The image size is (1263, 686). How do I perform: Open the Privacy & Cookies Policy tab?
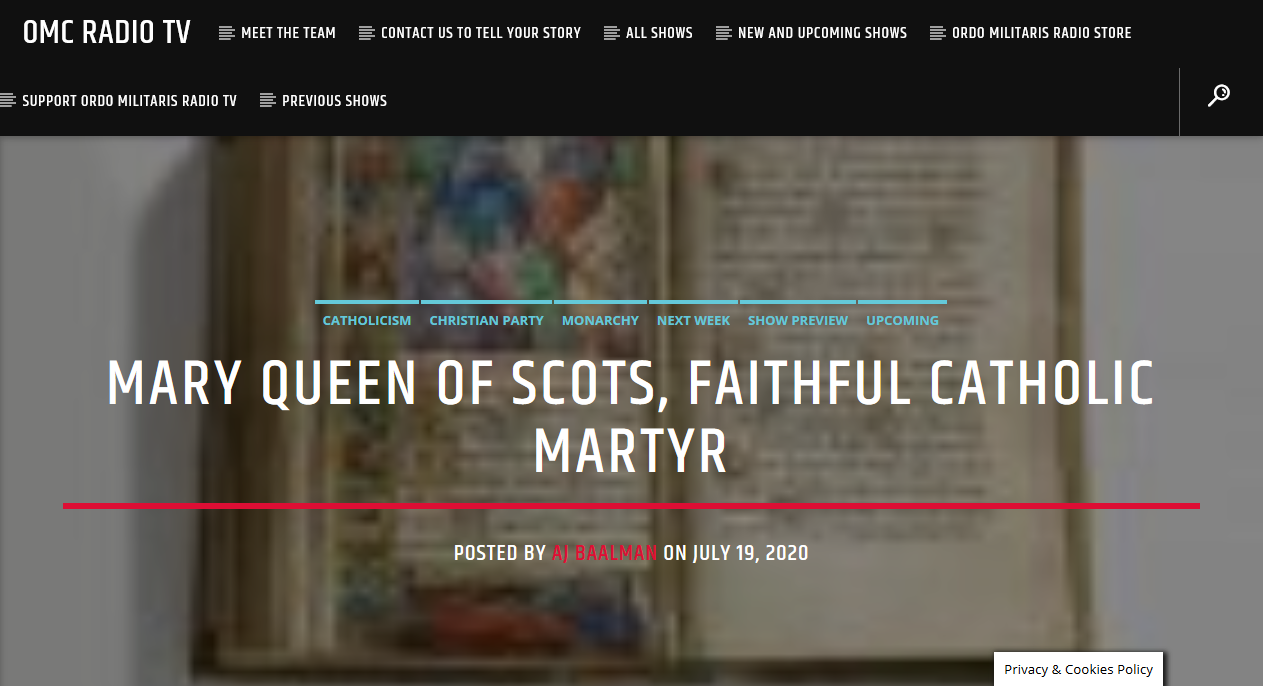point(1079,670)
